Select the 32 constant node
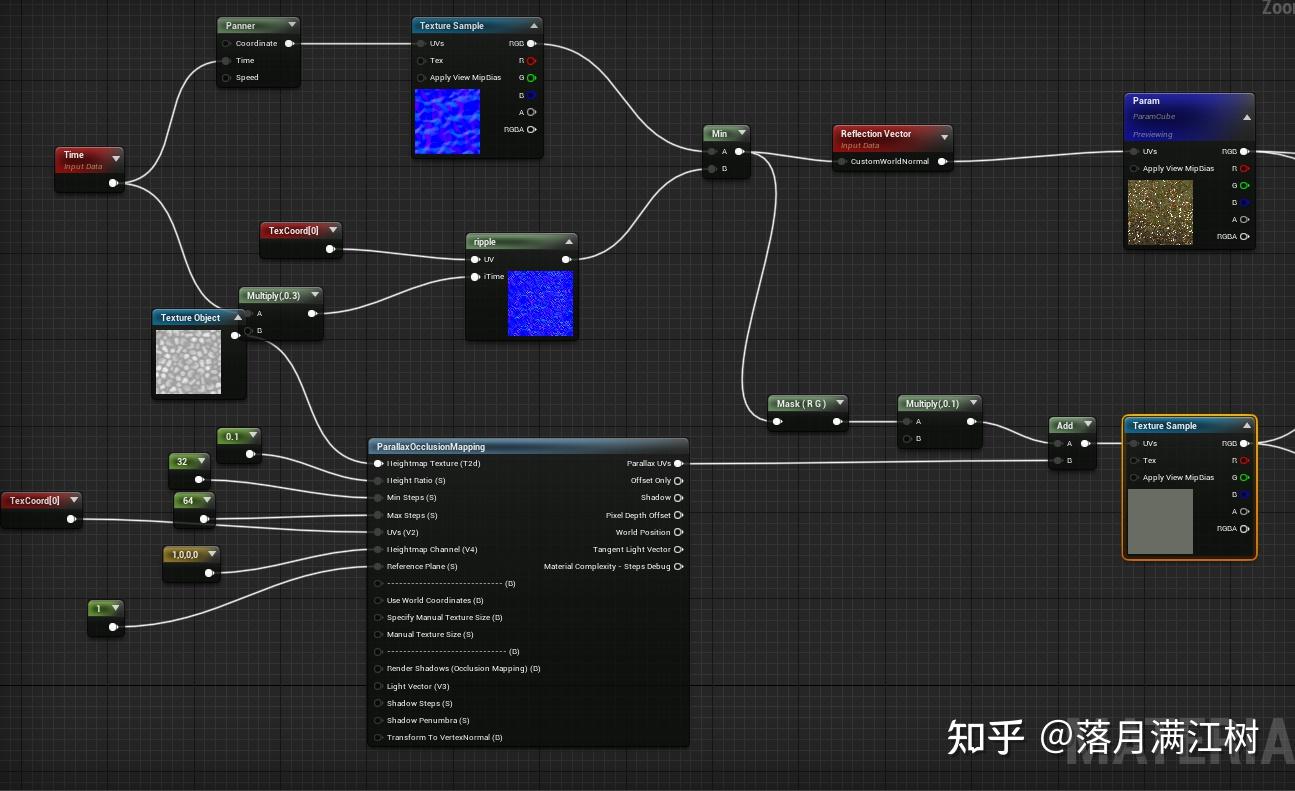Viewport: 1295px width, 791px height. 189,470
